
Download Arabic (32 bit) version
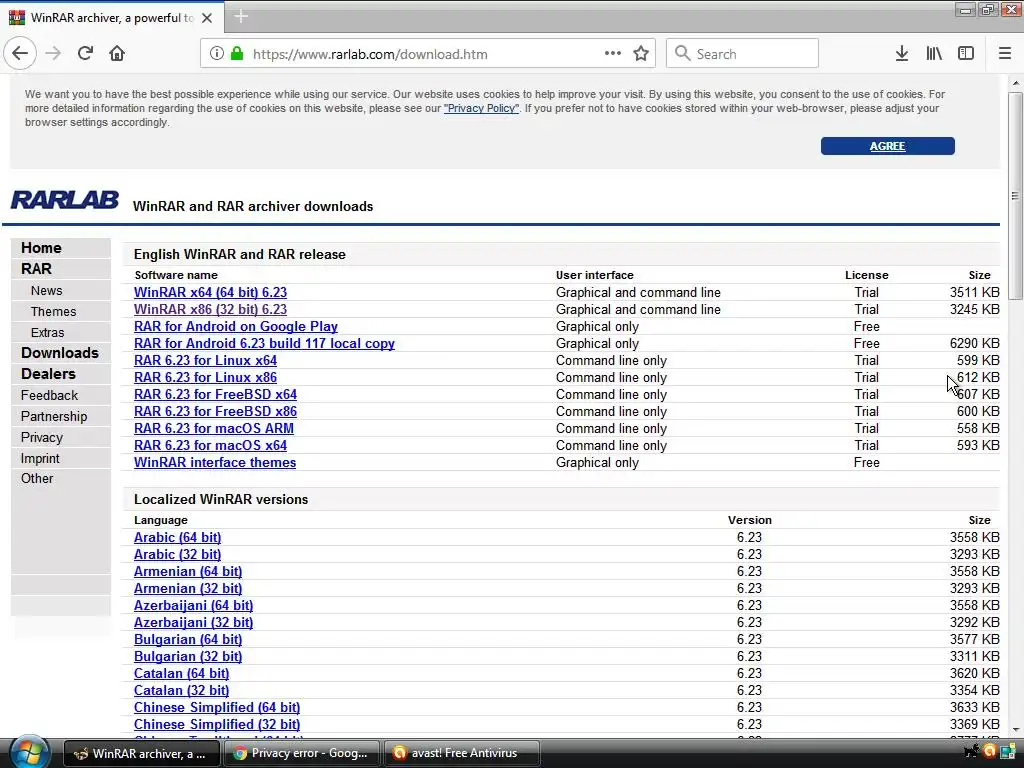click(178, 554)
